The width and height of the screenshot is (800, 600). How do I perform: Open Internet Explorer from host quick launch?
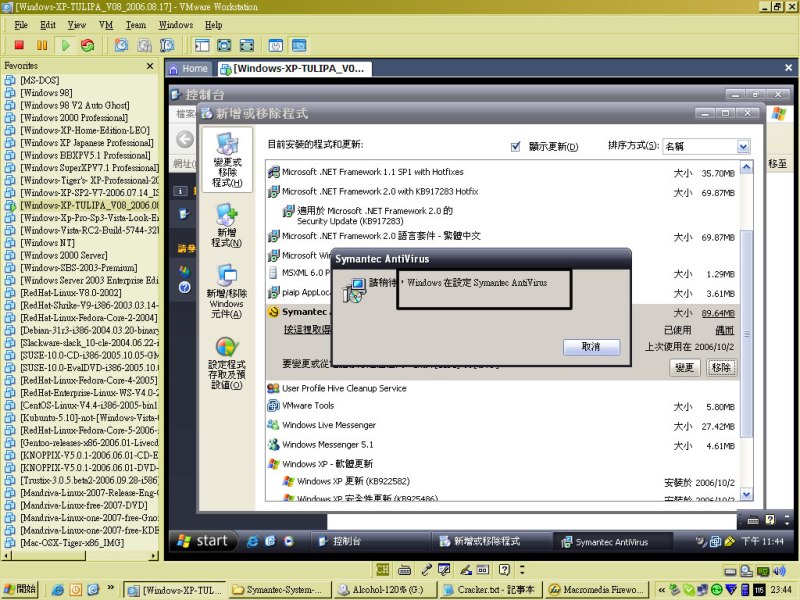pyautogui.click(x=58, y=590)
